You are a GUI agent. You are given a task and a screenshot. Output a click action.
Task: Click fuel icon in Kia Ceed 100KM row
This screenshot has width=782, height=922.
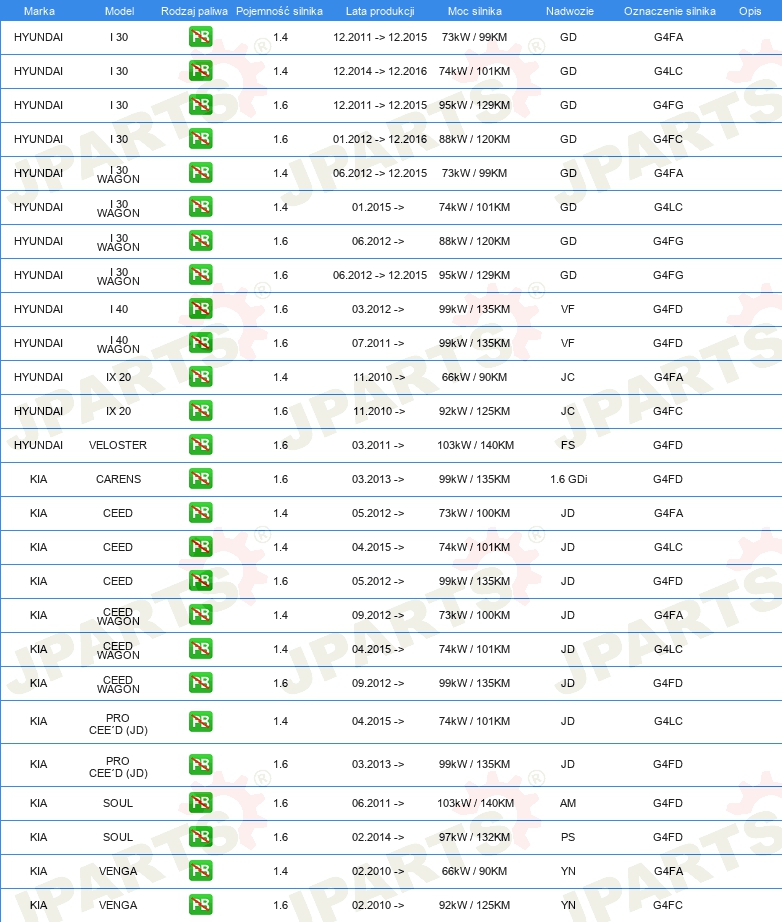200,513
